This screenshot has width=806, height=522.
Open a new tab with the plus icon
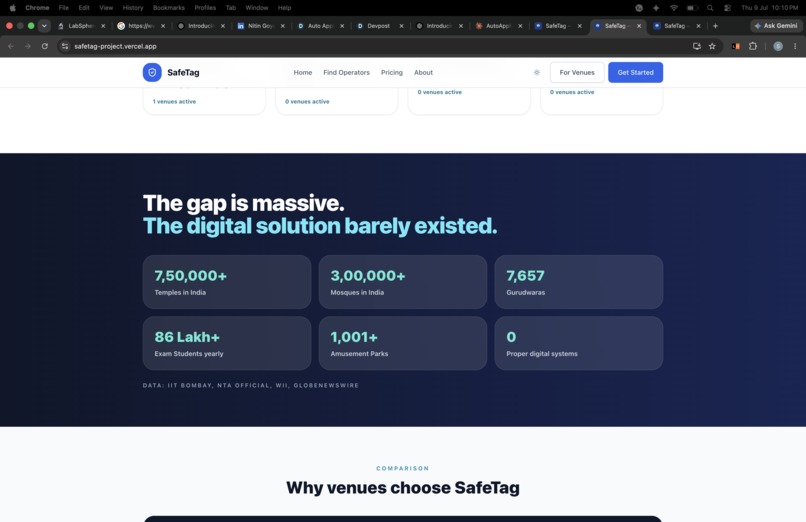click(x=715, y=26)
